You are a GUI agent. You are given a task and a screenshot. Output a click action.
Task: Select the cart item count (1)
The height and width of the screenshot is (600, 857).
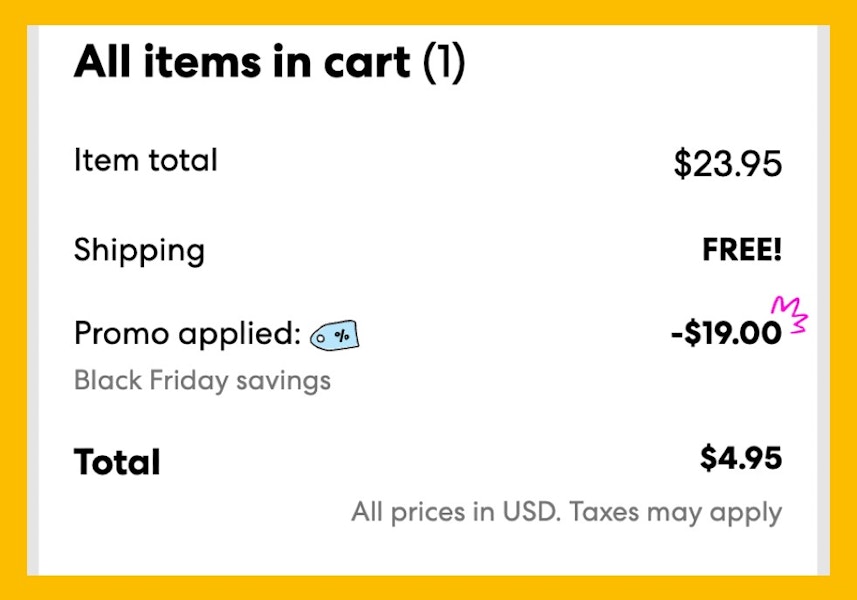(x=444, y=62)
